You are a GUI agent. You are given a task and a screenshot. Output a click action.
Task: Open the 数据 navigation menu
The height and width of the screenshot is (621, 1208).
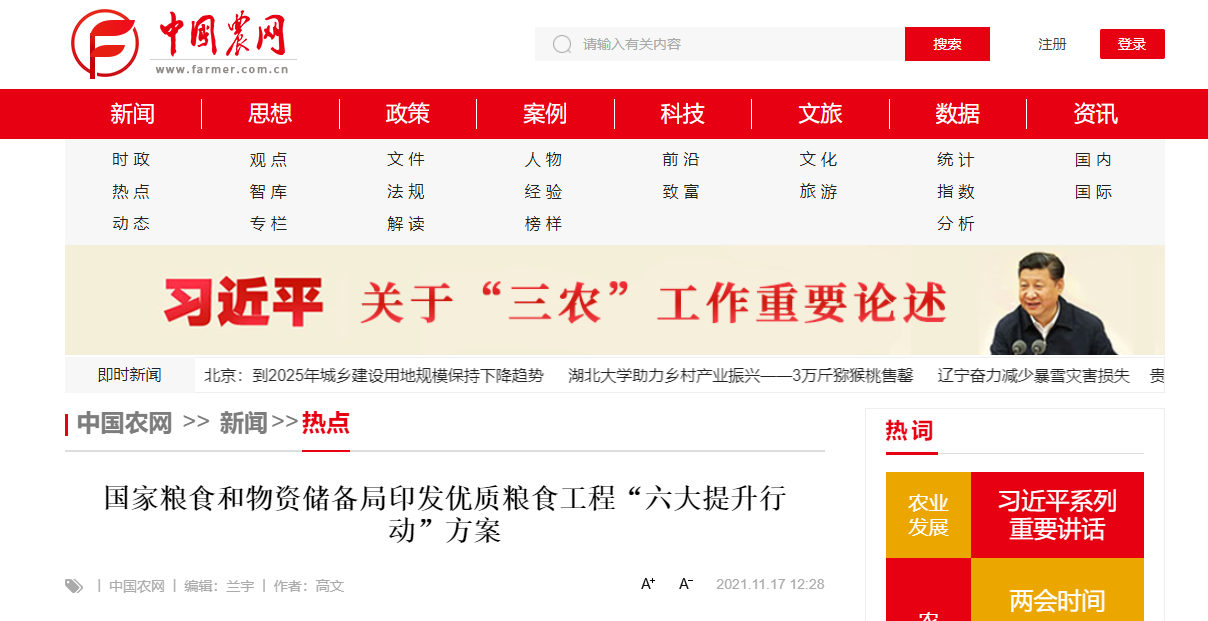point(956,114)
